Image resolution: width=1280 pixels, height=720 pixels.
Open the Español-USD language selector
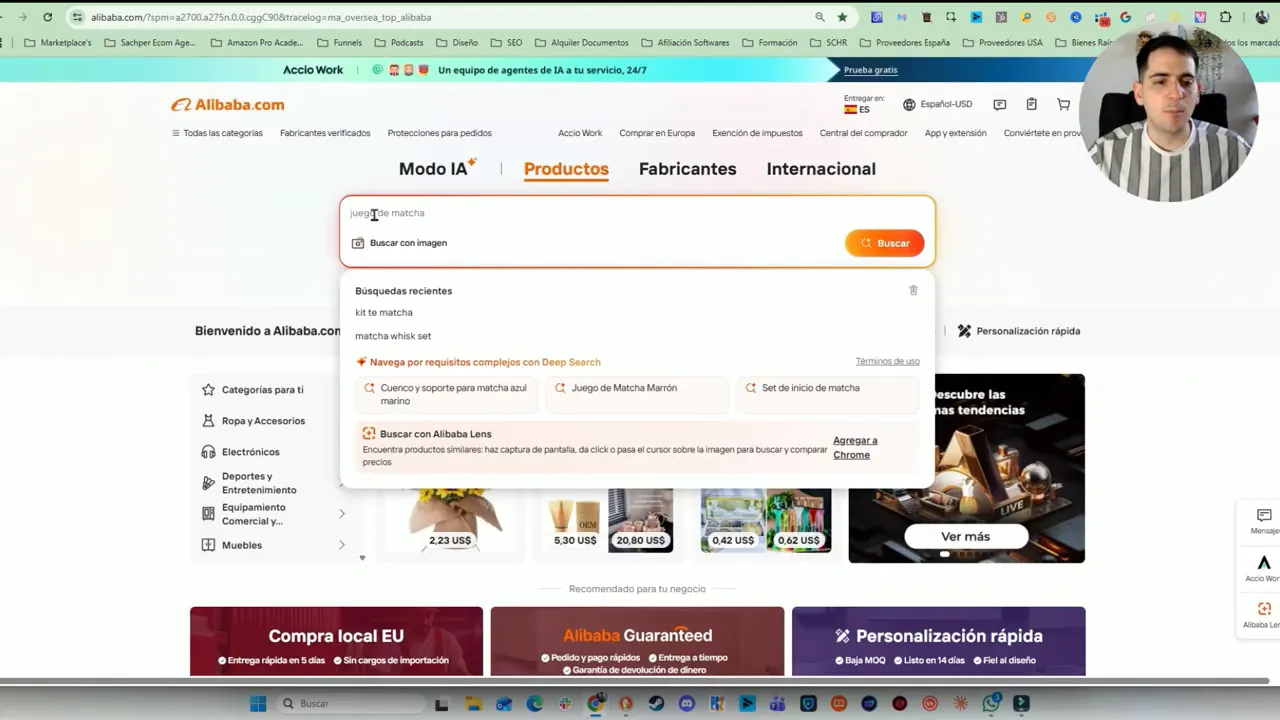click(x=938, y=105)
